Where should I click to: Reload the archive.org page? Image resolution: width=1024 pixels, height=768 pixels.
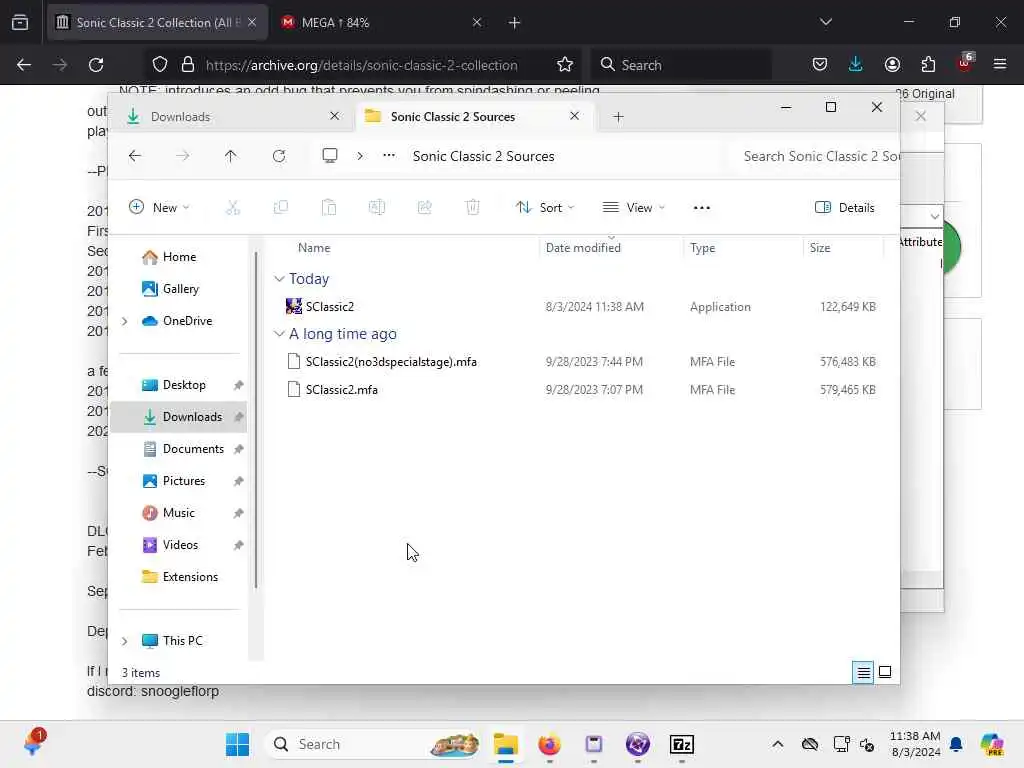pyautogui.click(x=96, y=65)
